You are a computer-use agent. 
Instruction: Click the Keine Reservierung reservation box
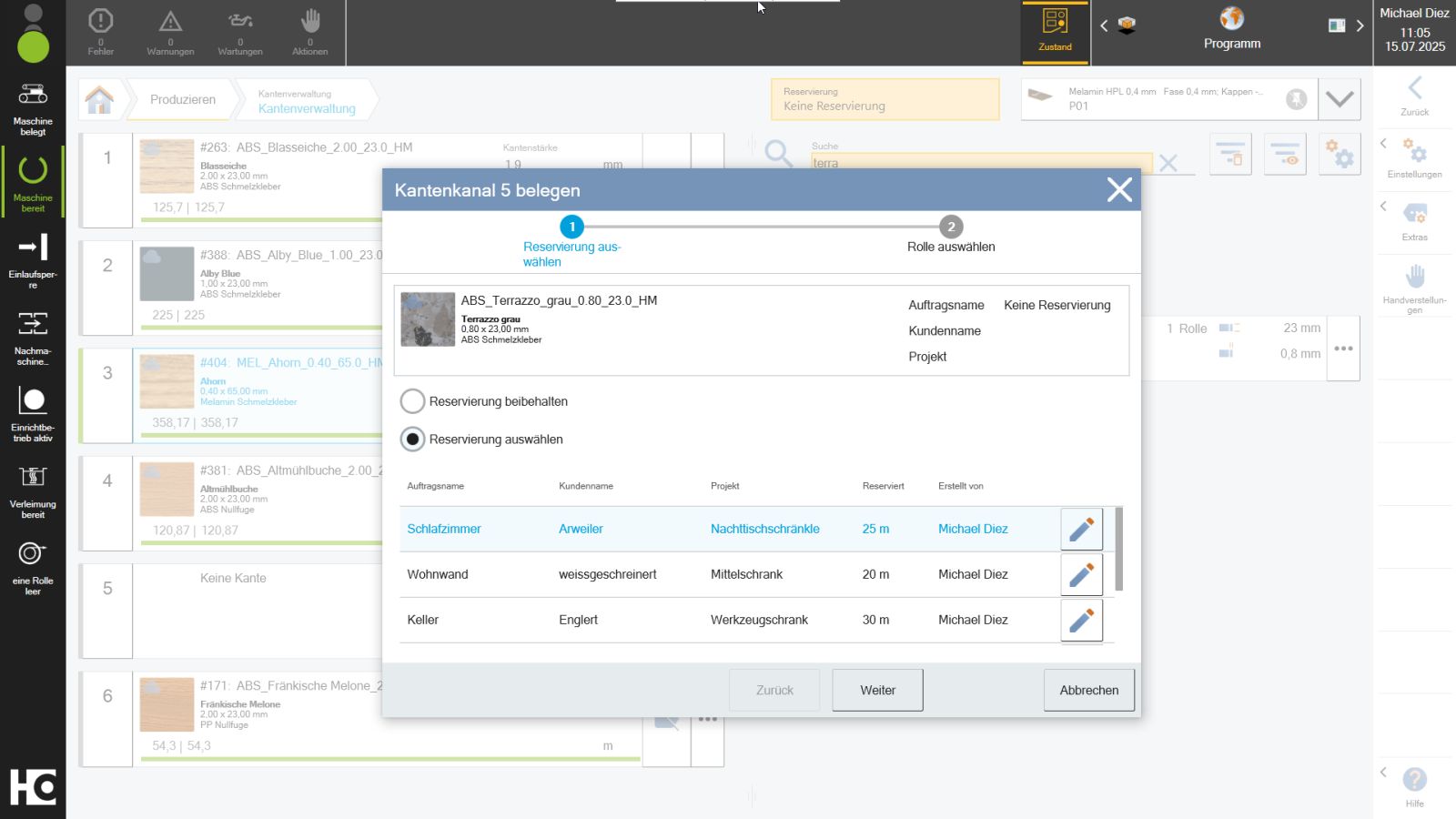(885, 99)
